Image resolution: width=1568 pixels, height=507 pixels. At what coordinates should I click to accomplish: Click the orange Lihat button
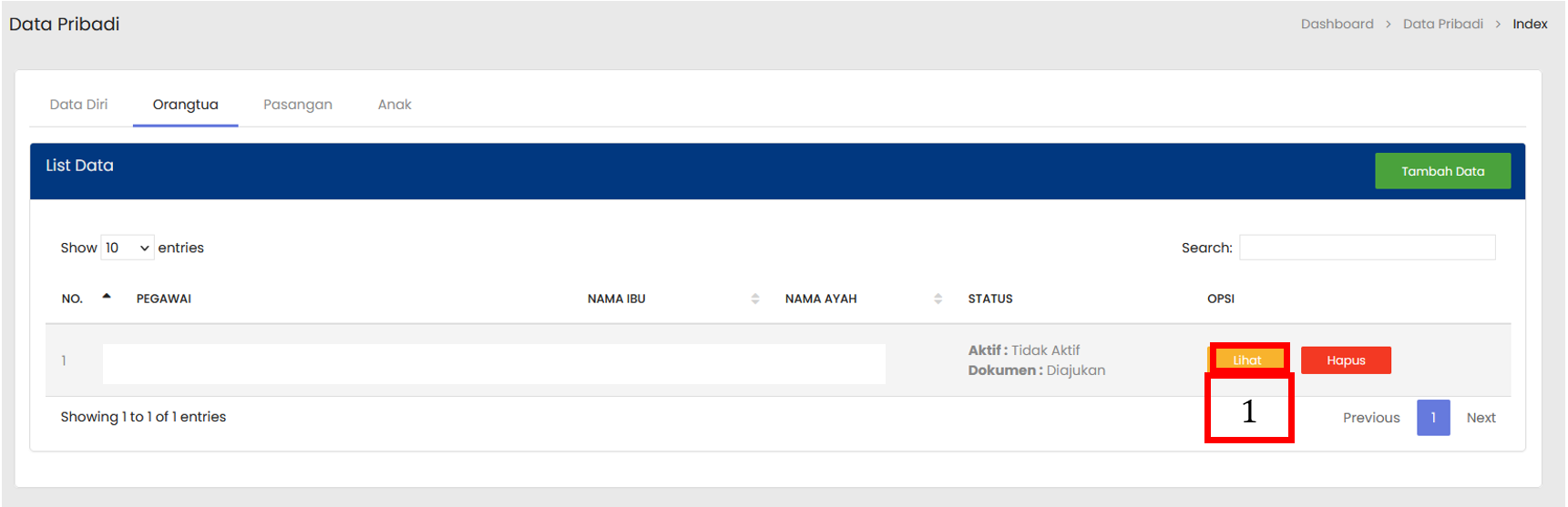click(1247, 360)
